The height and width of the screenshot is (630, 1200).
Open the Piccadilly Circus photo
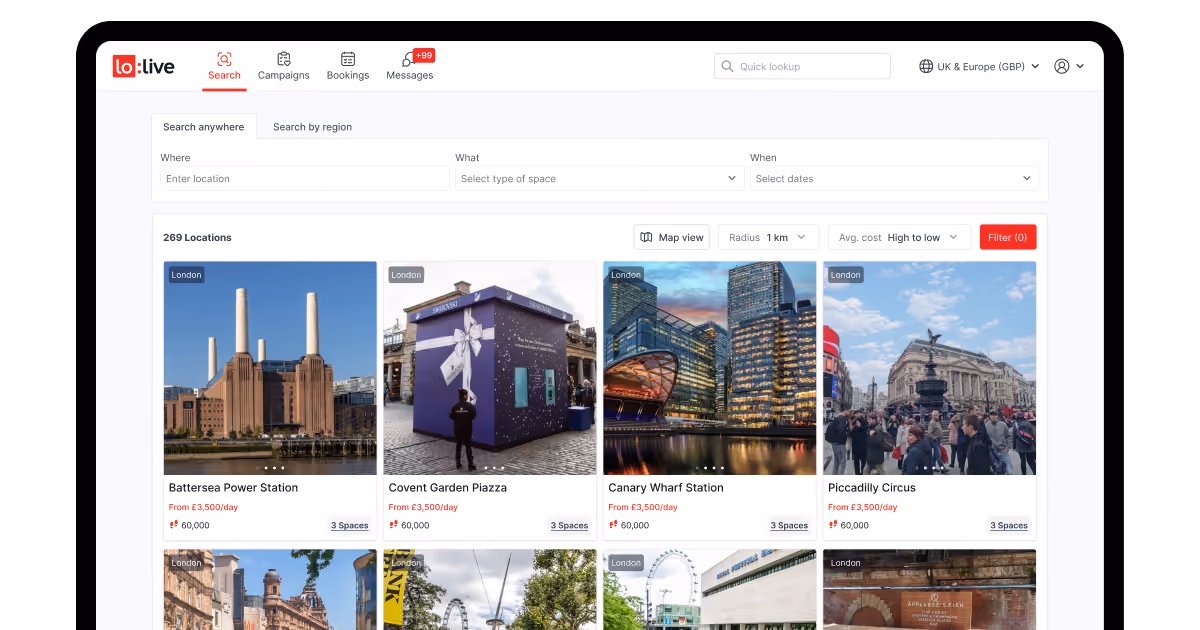point(930,368)
